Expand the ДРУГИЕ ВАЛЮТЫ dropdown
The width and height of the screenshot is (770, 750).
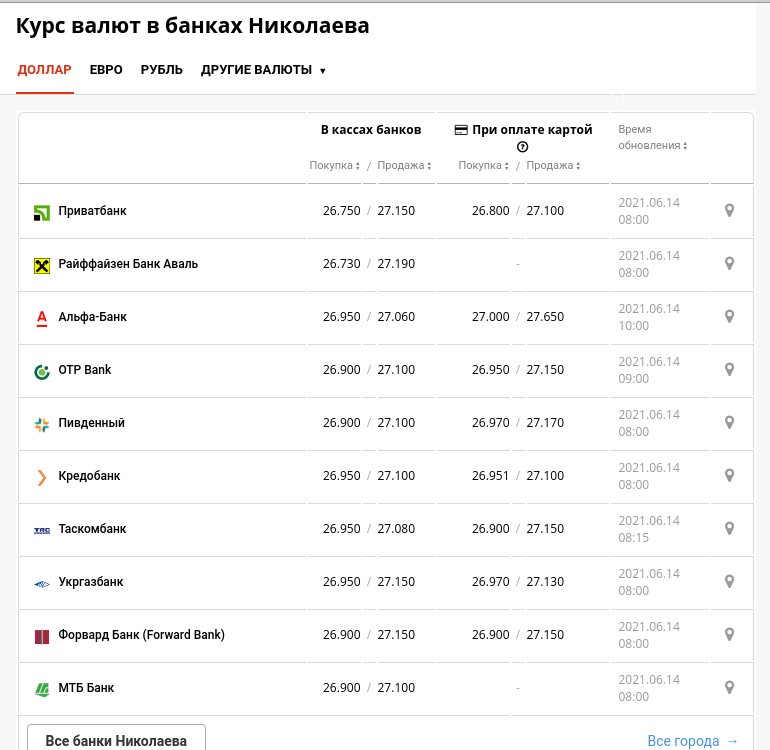point(263,70)
